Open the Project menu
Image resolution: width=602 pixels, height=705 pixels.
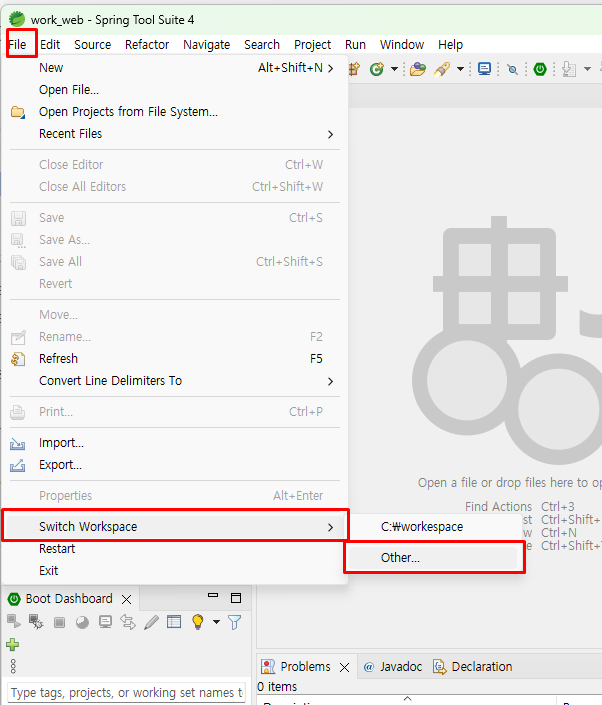312,45
